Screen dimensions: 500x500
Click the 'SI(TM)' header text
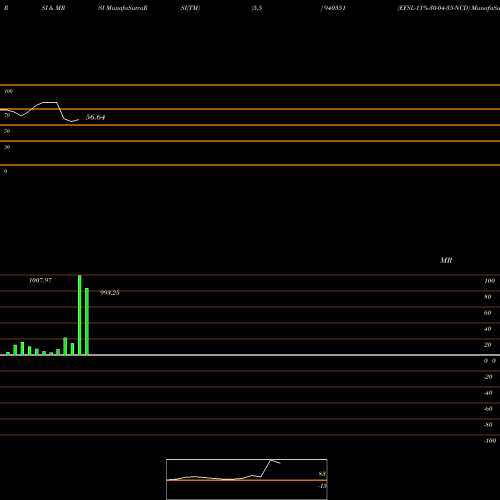(190, 8)
